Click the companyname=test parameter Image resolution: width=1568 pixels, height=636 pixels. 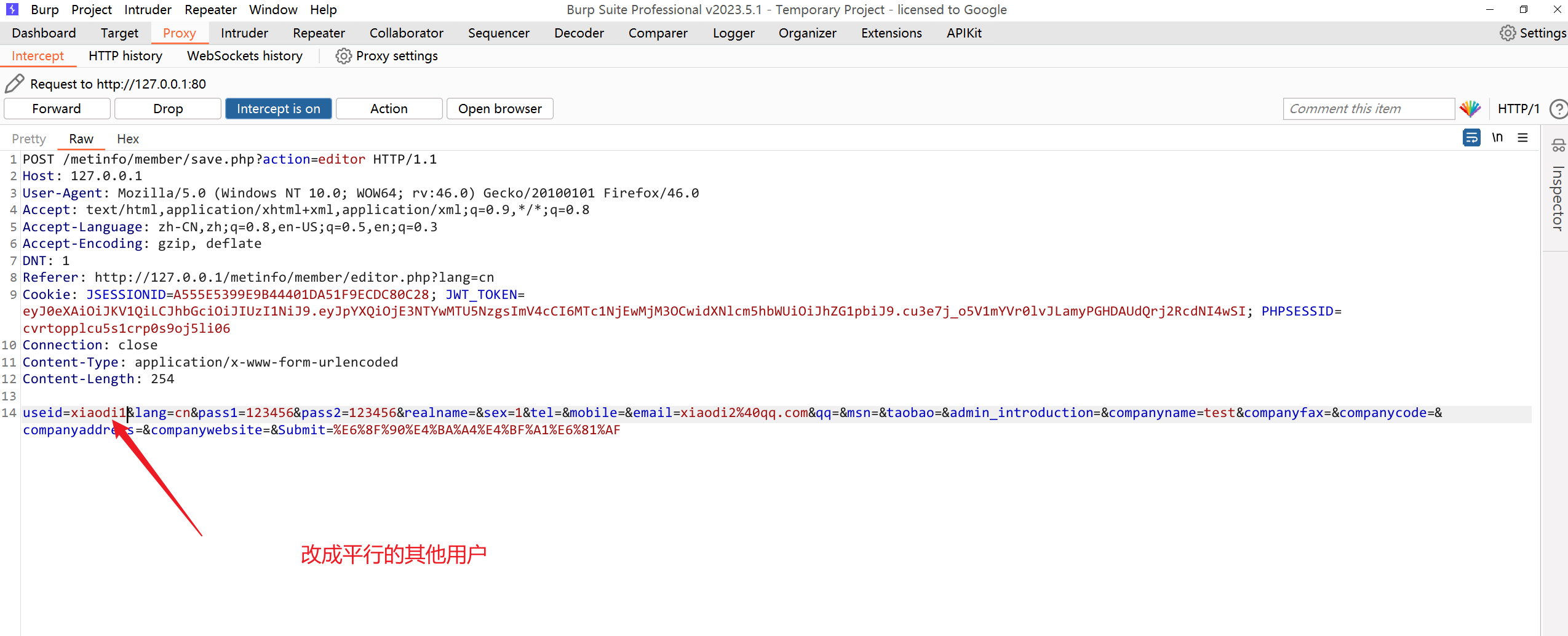click(x=1172, y=413)
